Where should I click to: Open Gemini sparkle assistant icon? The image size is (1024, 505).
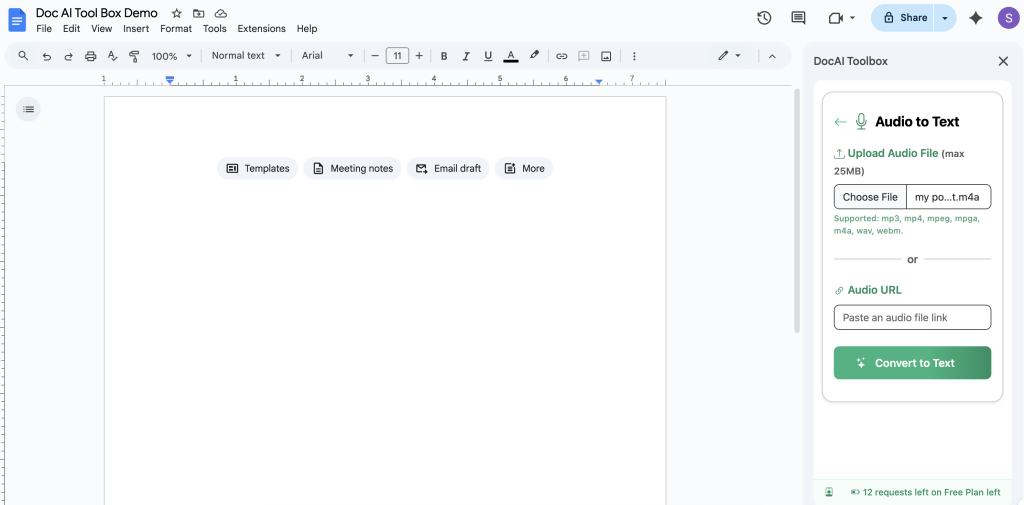point(976,18)
